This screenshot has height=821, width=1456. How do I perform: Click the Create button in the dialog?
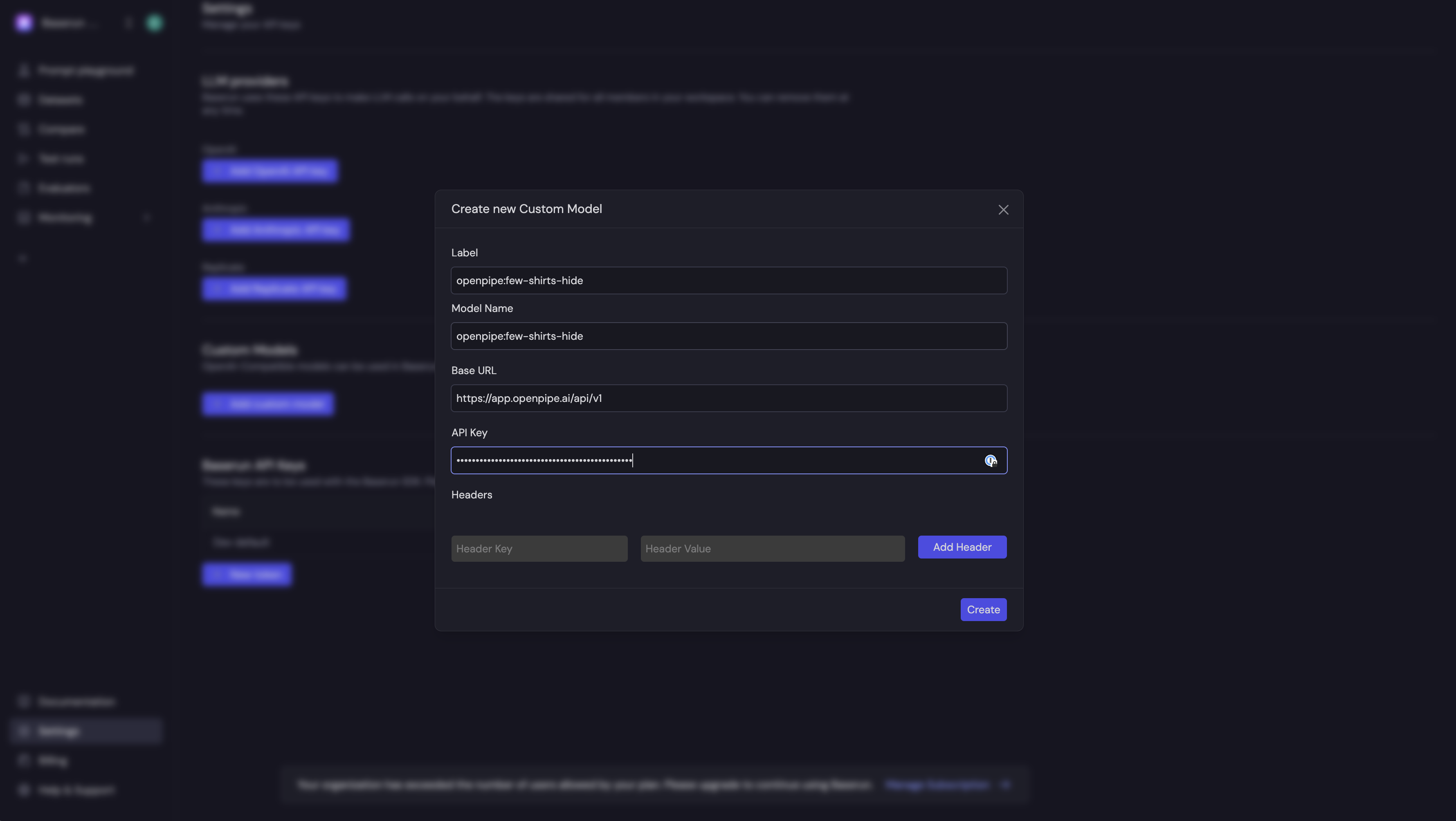983,609
